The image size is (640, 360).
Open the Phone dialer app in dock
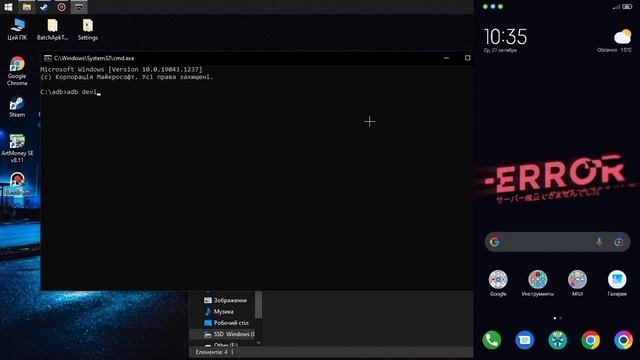491,340
